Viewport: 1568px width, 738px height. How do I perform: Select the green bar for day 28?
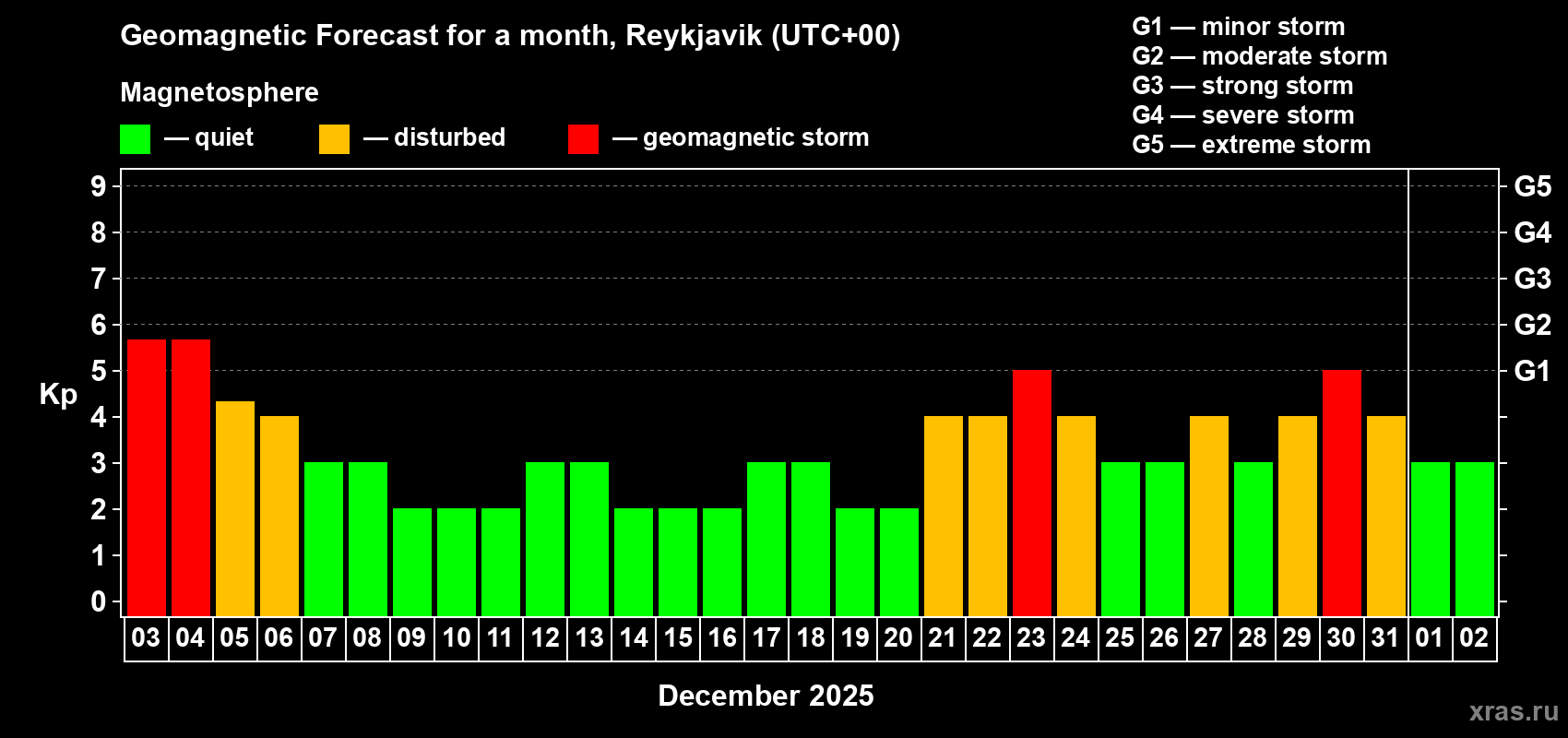coord(1253,539)
